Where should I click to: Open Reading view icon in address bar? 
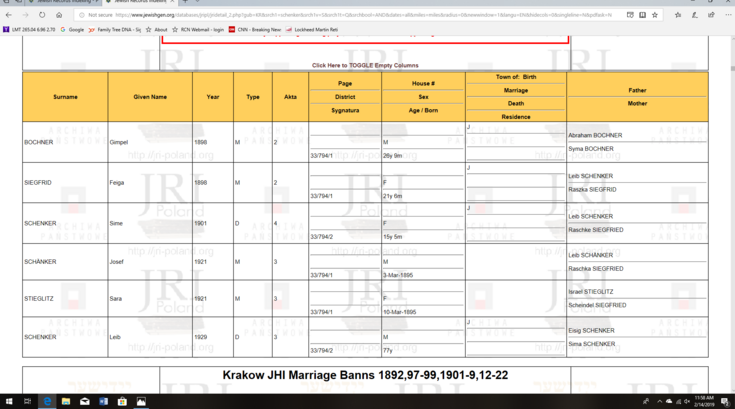click(643, 15)
